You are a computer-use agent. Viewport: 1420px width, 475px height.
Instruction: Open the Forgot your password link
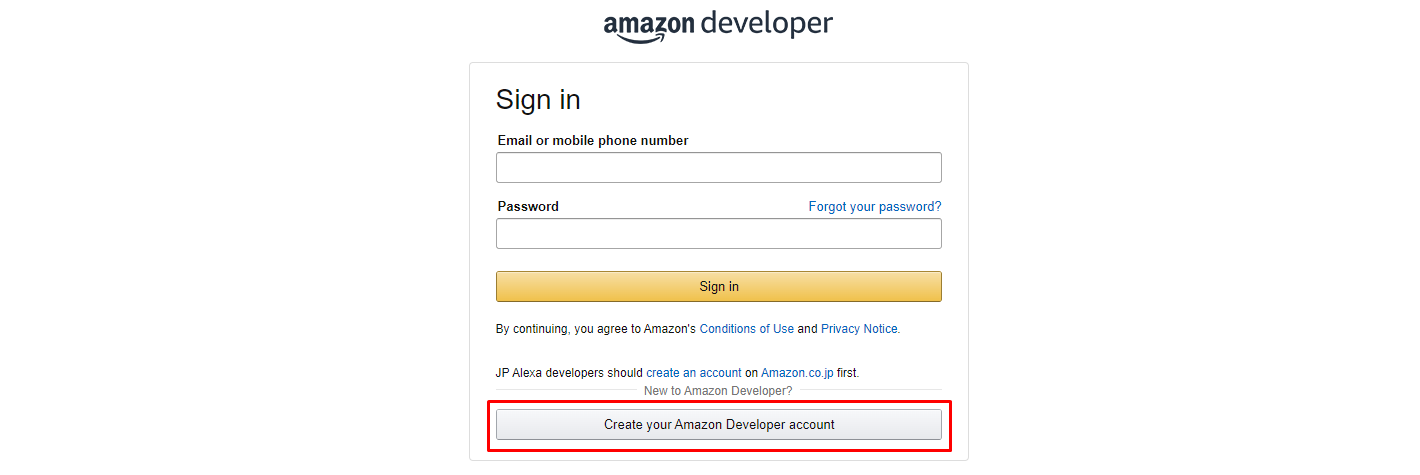pyautogui.click(x=874, y=207)
